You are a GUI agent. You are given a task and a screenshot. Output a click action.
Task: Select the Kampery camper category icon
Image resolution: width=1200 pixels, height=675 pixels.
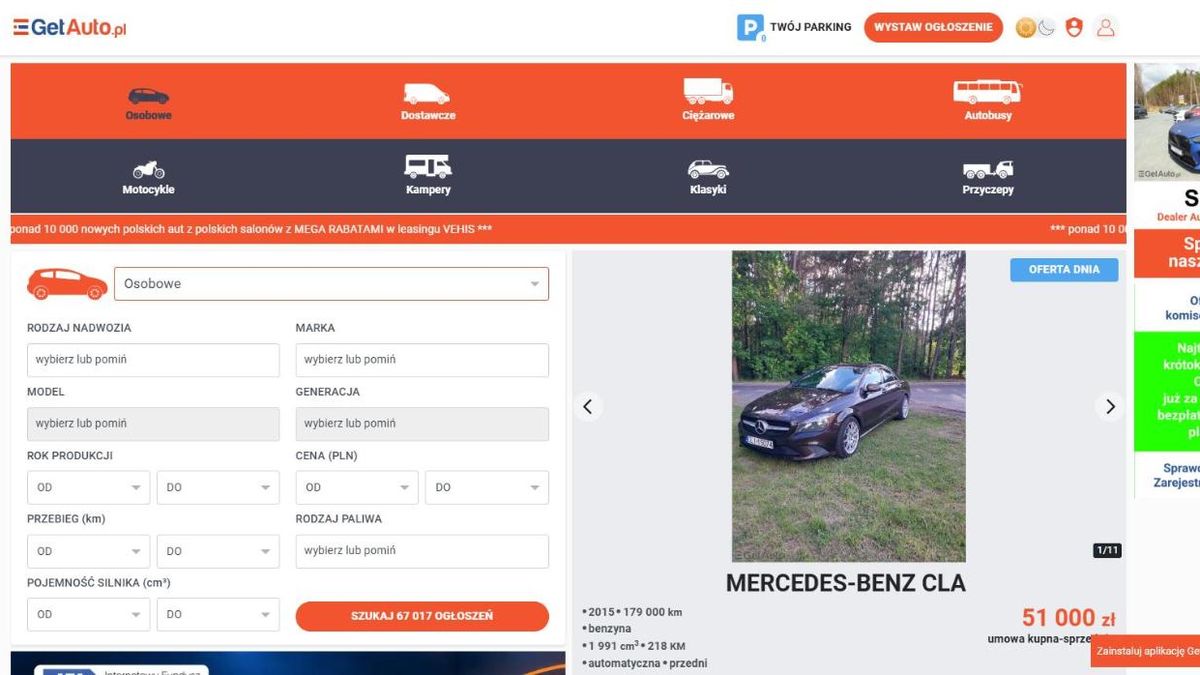pos(427,167)
